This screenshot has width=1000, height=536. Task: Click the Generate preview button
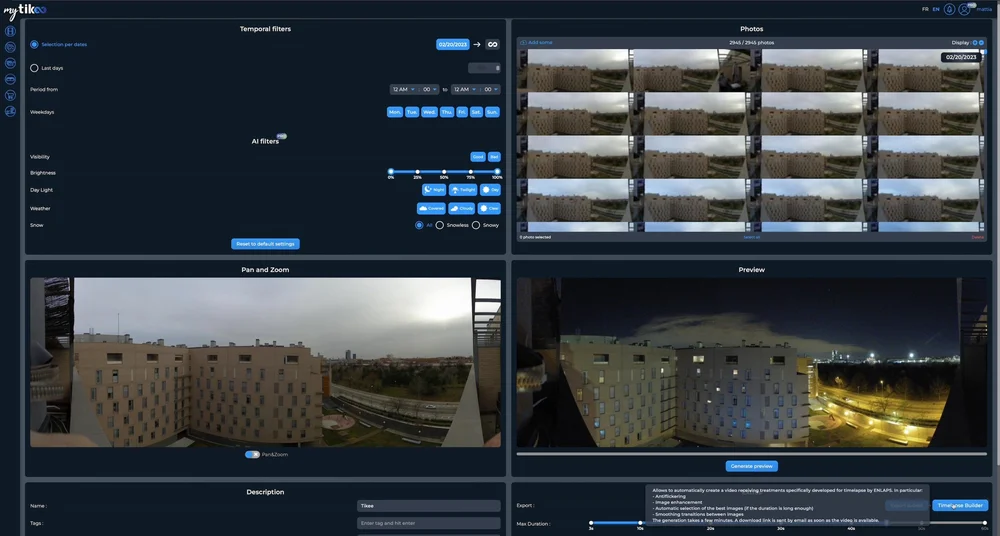click(x=751, y=466)
